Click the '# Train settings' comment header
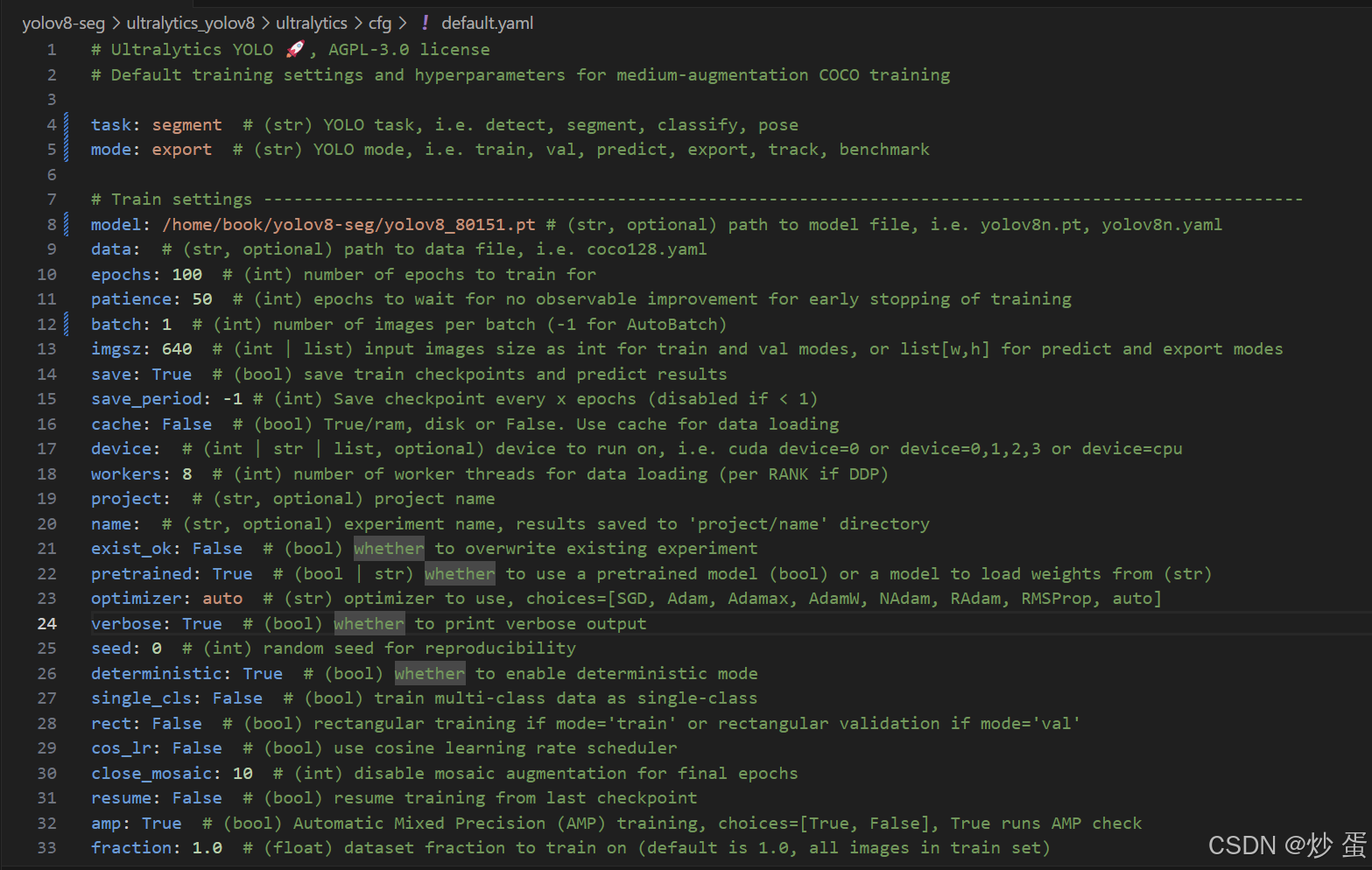This screenshot has width=1372, height=870. (x=172, y=200)
